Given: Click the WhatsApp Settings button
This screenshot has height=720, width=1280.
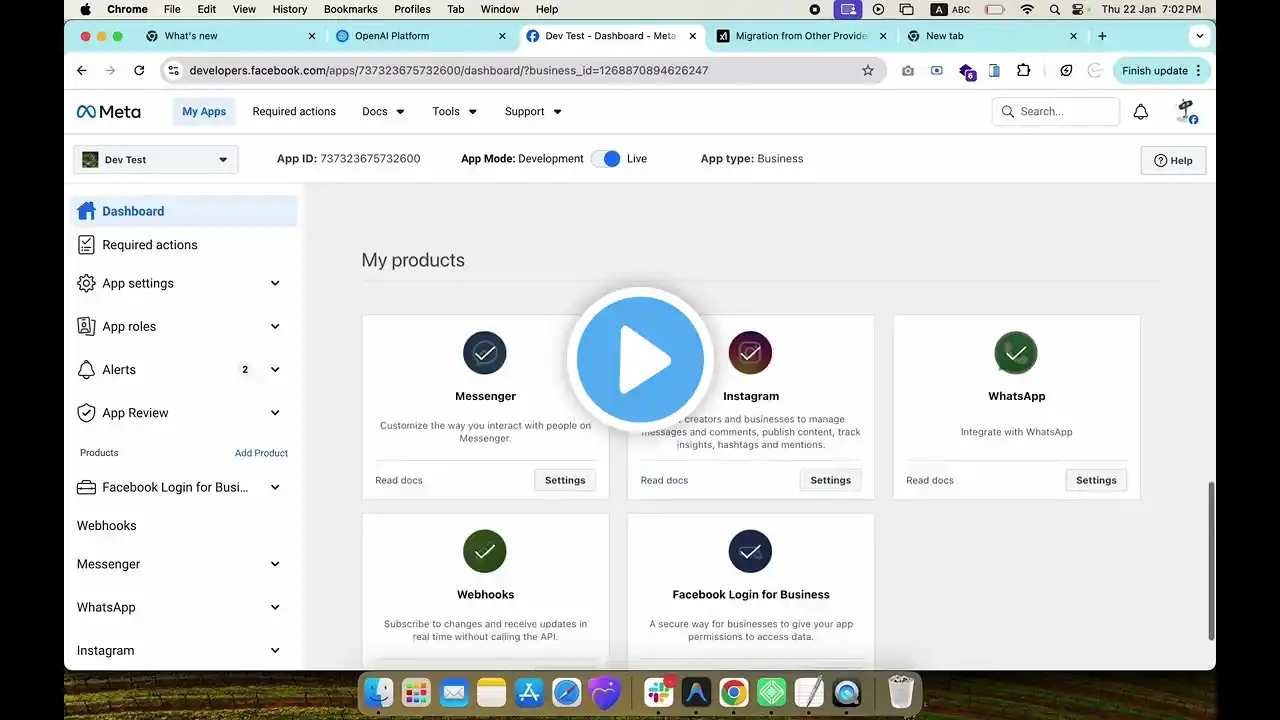Looking at the screenshot, I should 1096,481.
